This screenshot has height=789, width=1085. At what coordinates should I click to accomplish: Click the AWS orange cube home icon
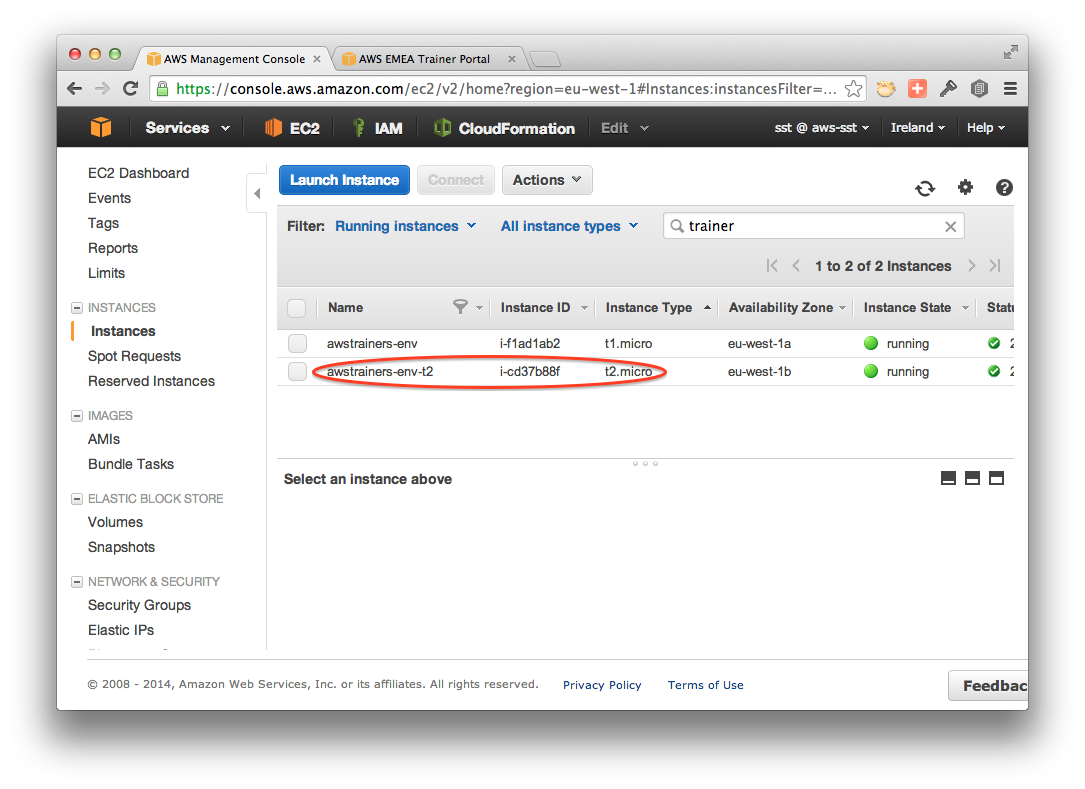click(x=101, y=127)
